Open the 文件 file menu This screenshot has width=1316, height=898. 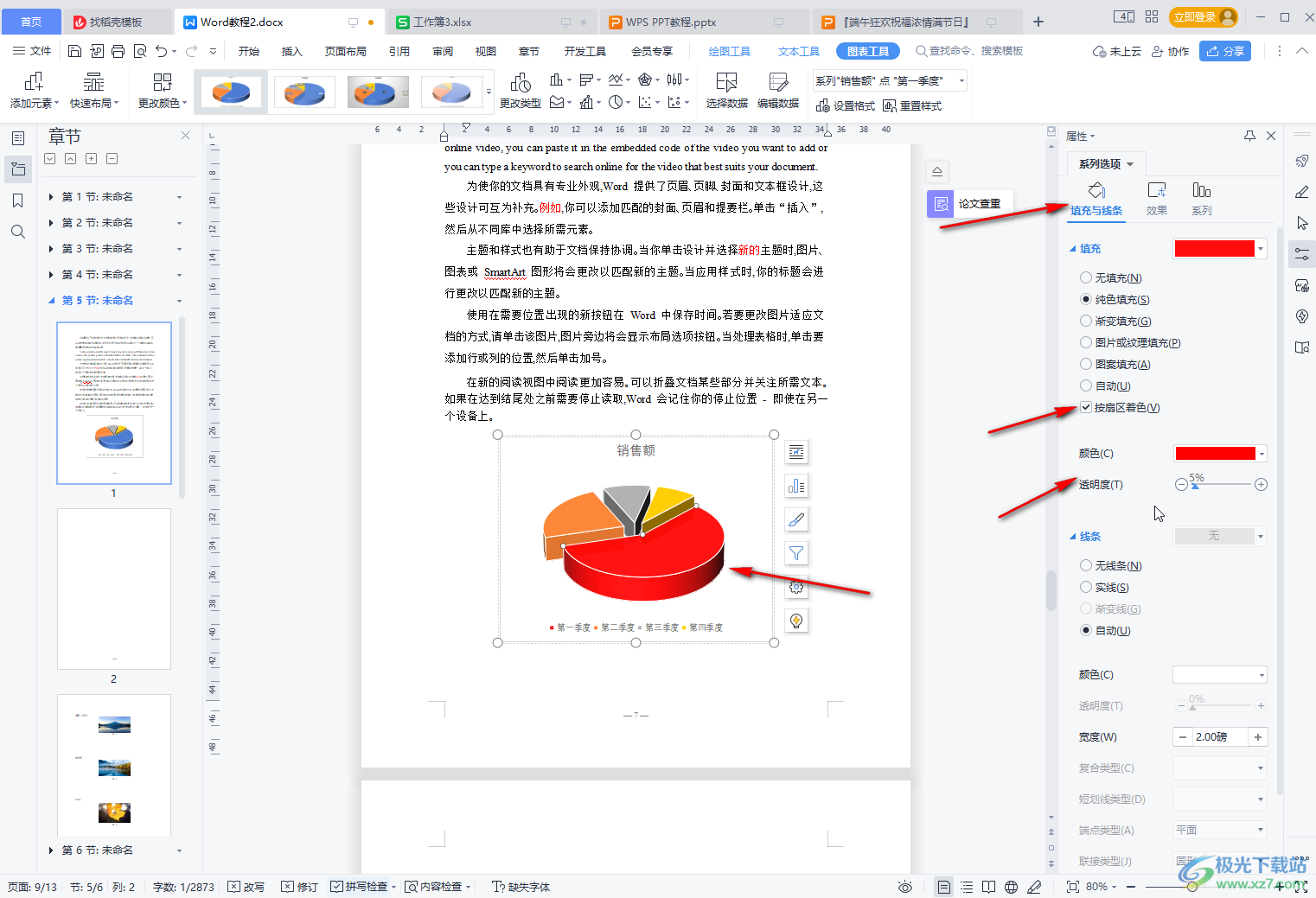click(32, 51)
